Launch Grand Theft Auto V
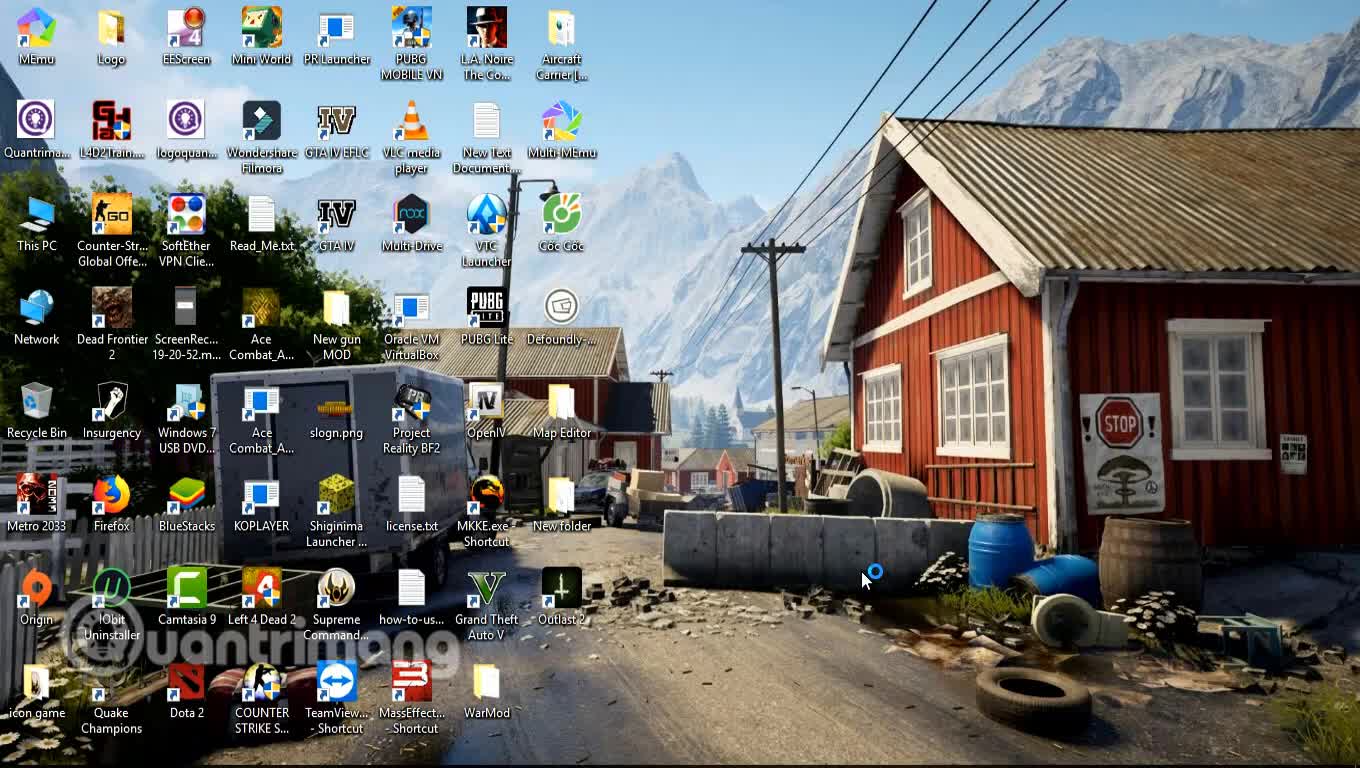This screenshot has width=1360, height=768. point(487,604)
